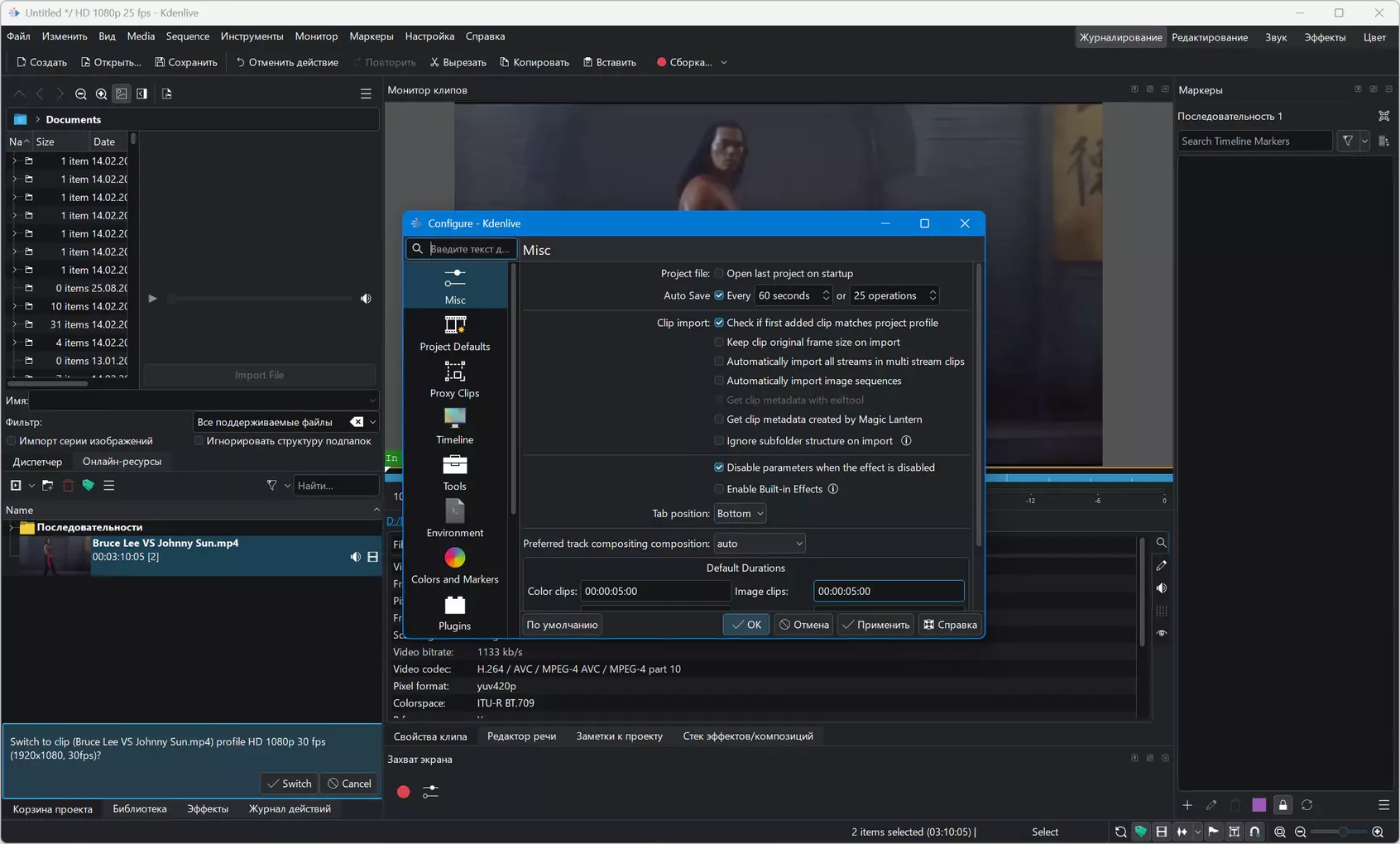Screen dimensions: 1400x844
Task: Click Сохранить in main toolbar
Action: 186,62
